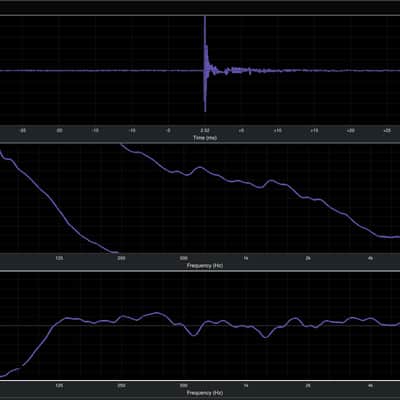The image size is (400, 400).
Task: Click the -10 tick on the time axis
Action: [132, 131]
